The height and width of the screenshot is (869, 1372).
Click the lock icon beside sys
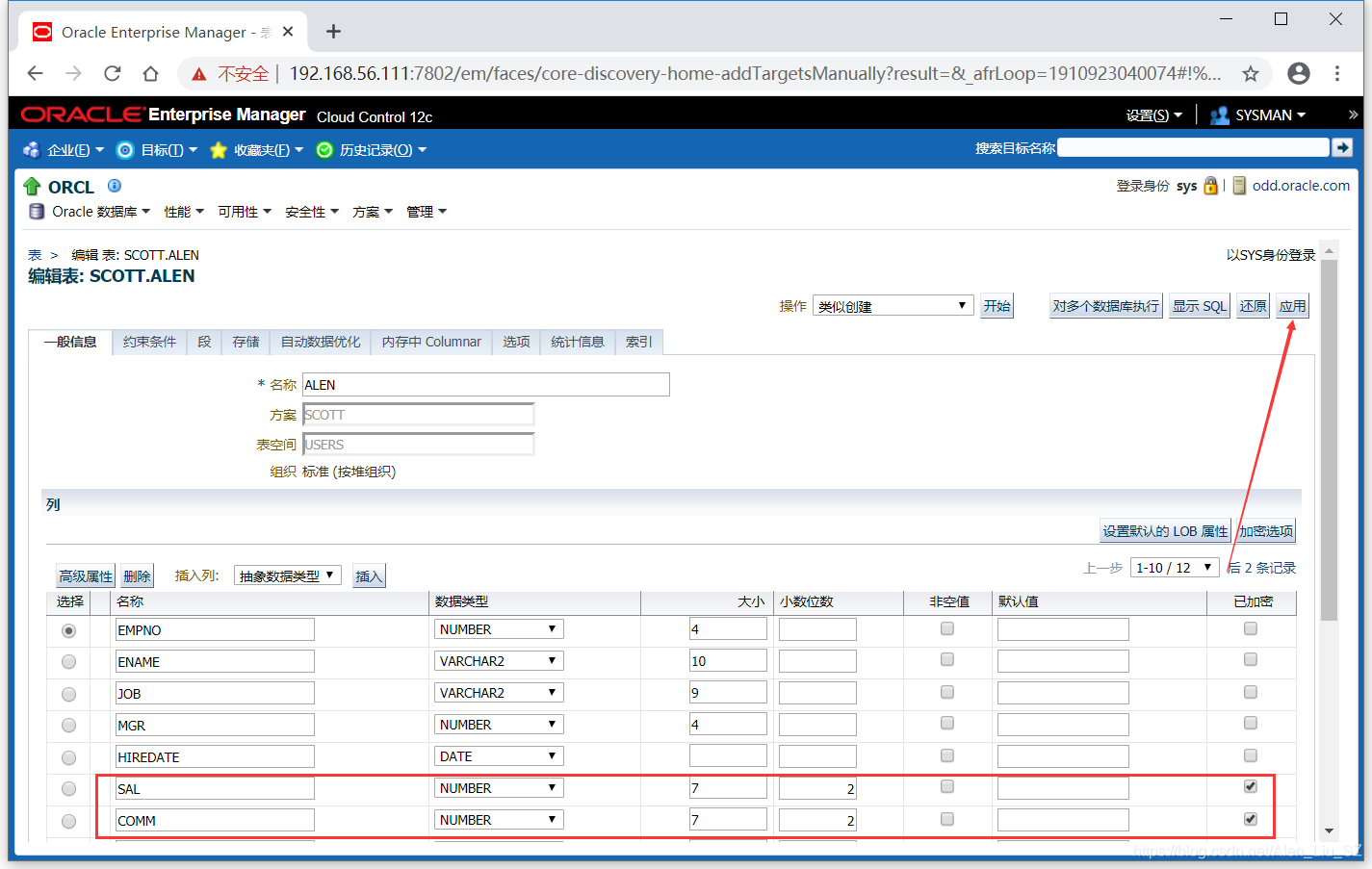coord(1210,186)
